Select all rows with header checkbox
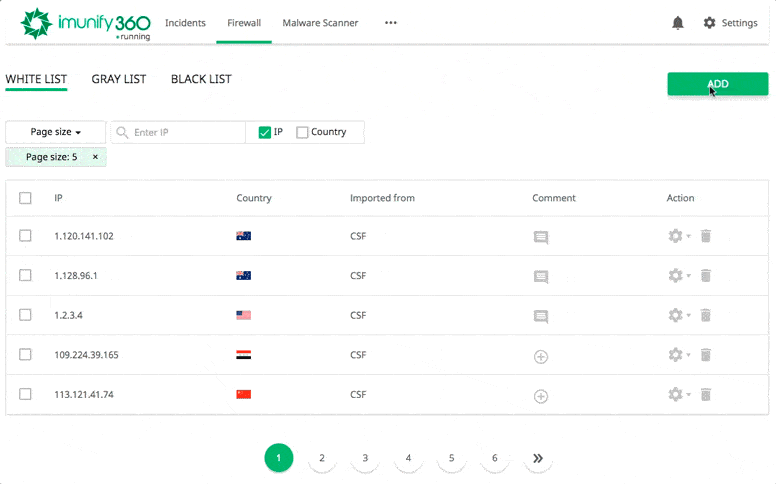The height and width of the screenshot is (484, 776). [26, 198]
